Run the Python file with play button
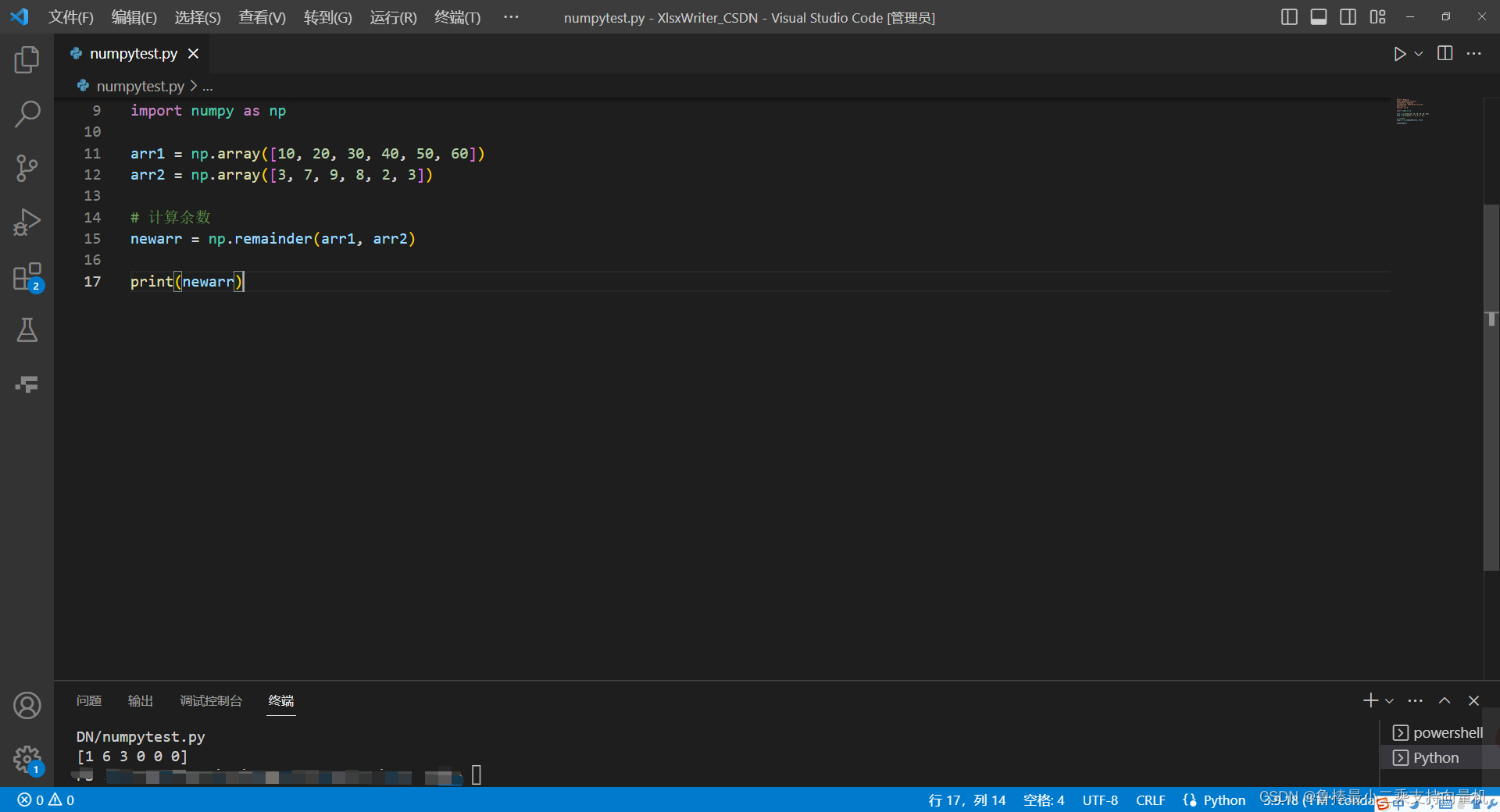This screenshot has width=1500, height=812. [x=1399, y=54]
